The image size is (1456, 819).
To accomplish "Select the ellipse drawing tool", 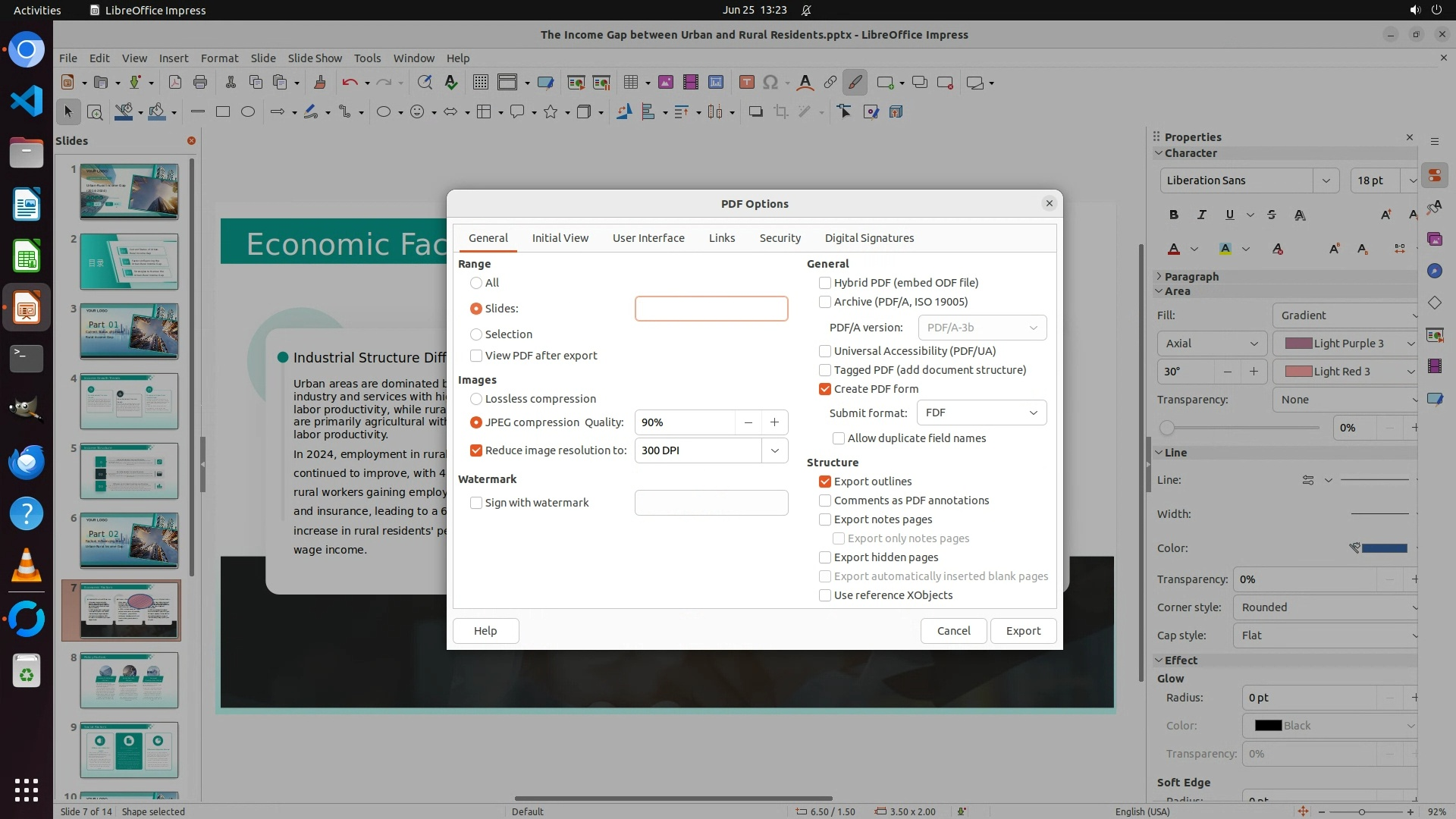I will pyautogui.click(x=248, y=112).
